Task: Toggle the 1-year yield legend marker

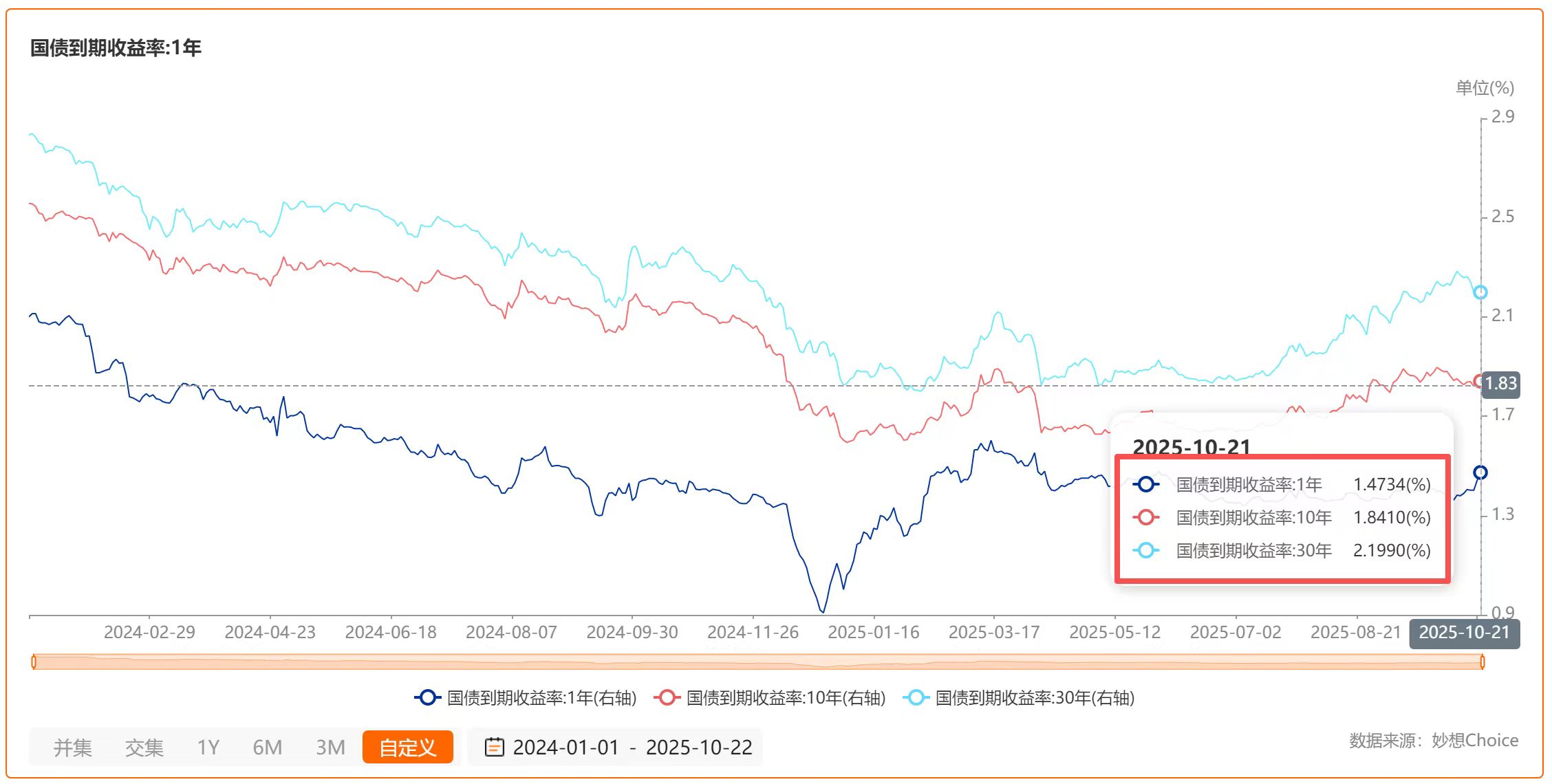Action: point(427,697)
